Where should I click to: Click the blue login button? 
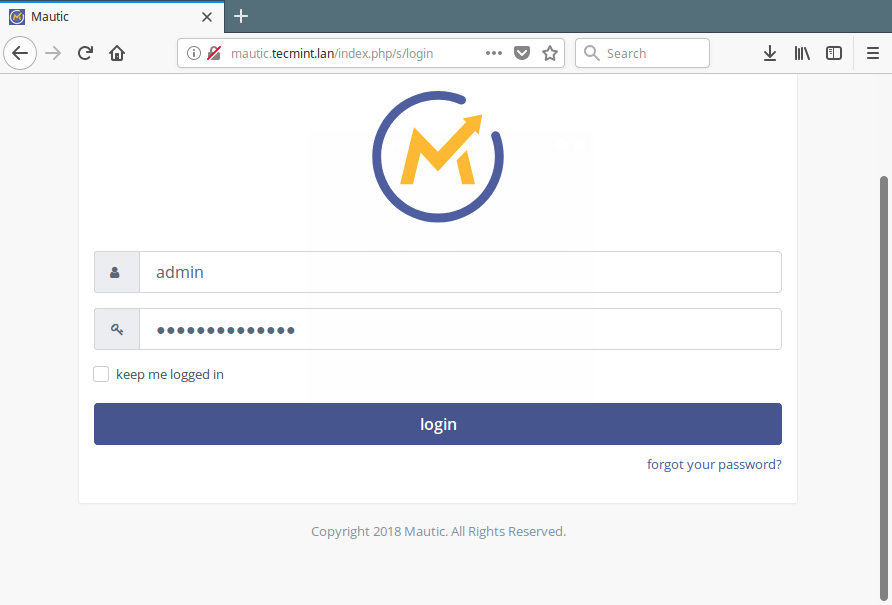click(438, 424)
